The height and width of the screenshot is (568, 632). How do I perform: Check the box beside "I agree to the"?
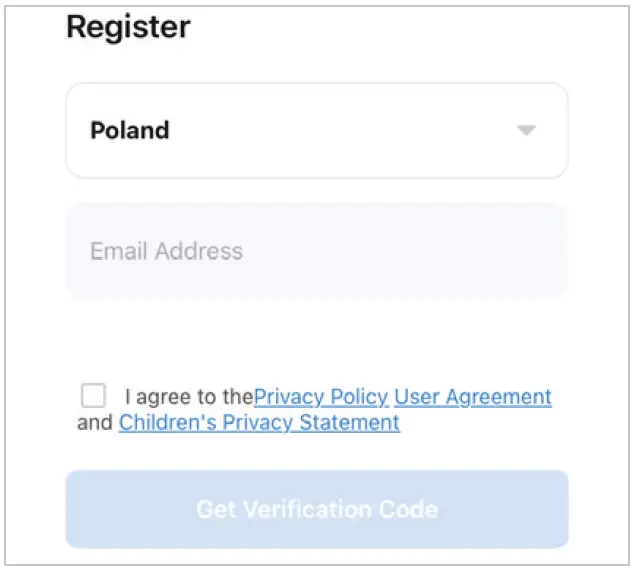(x=93, y=395)
